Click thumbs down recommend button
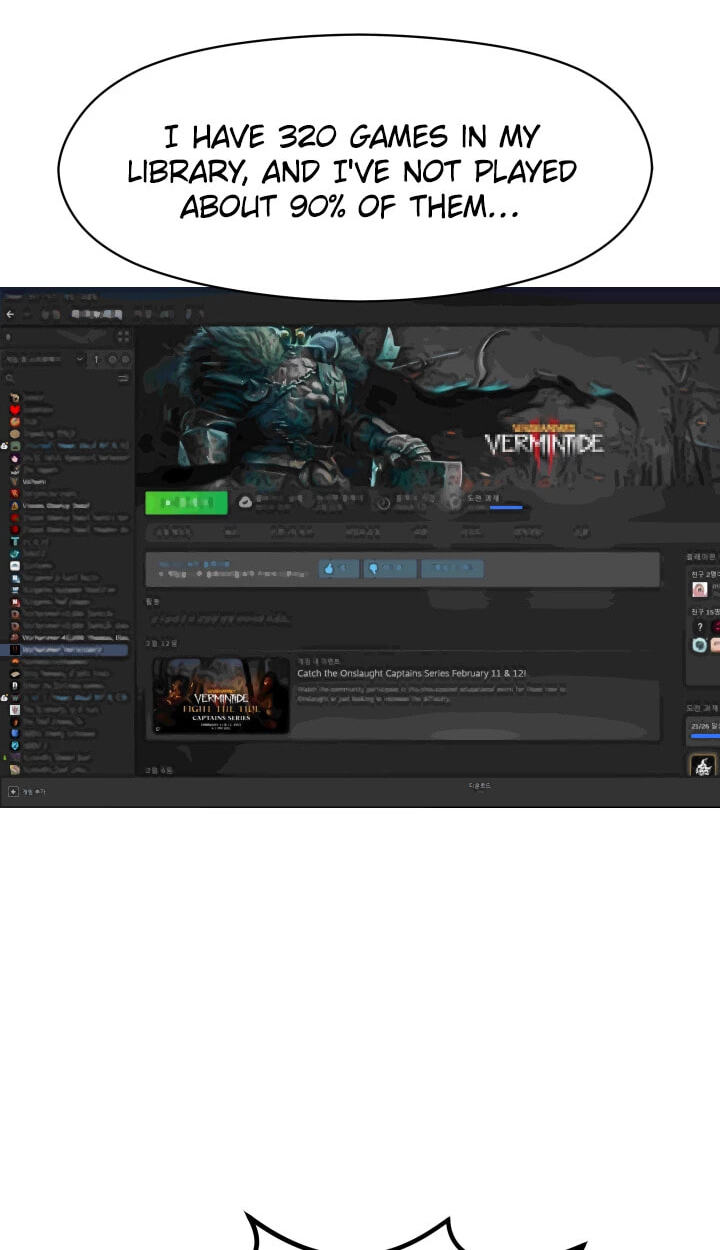Image resolution: width=720 pixels, height=1250 pixels. pos(390,569)
